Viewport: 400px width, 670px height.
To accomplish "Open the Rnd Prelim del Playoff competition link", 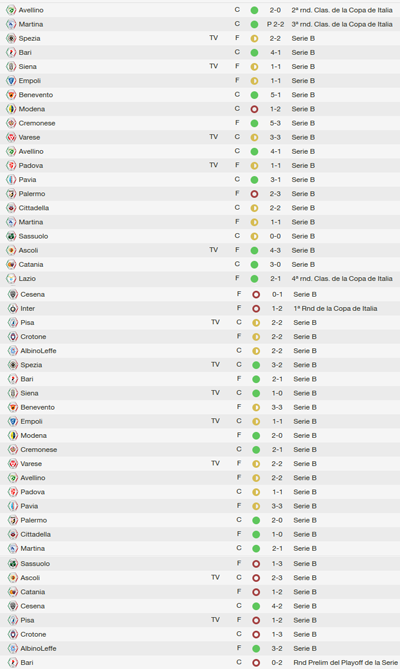I will pyautogui.click(x=345, y=663).
